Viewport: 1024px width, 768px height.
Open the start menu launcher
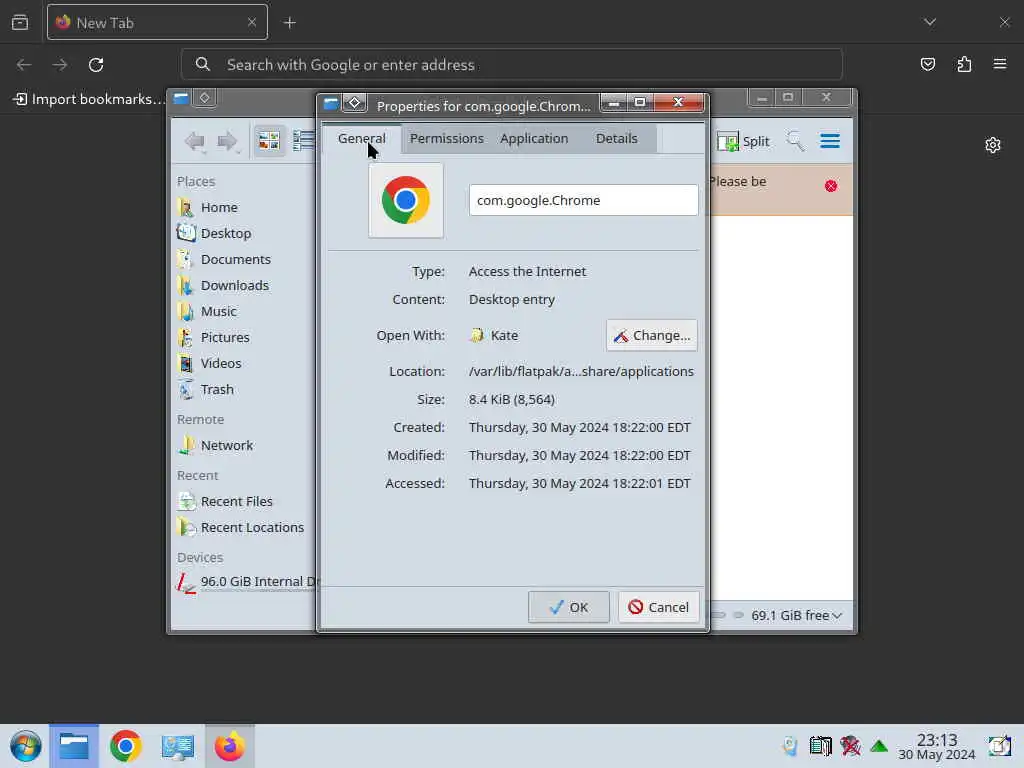click(25, 746)
